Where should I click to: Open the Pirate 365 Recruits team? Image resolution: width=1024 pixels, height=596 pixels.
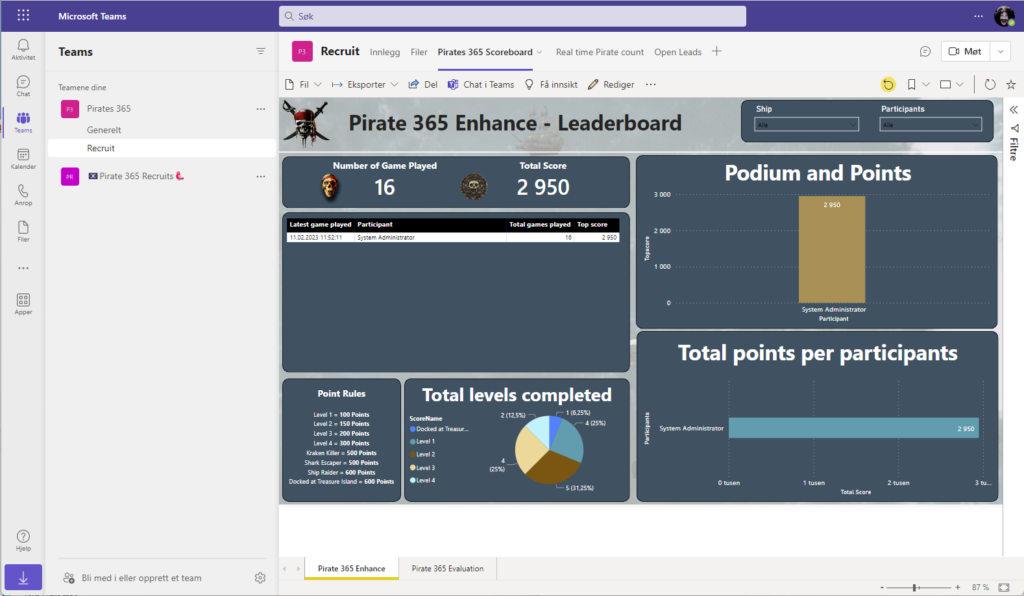point(136,176)
